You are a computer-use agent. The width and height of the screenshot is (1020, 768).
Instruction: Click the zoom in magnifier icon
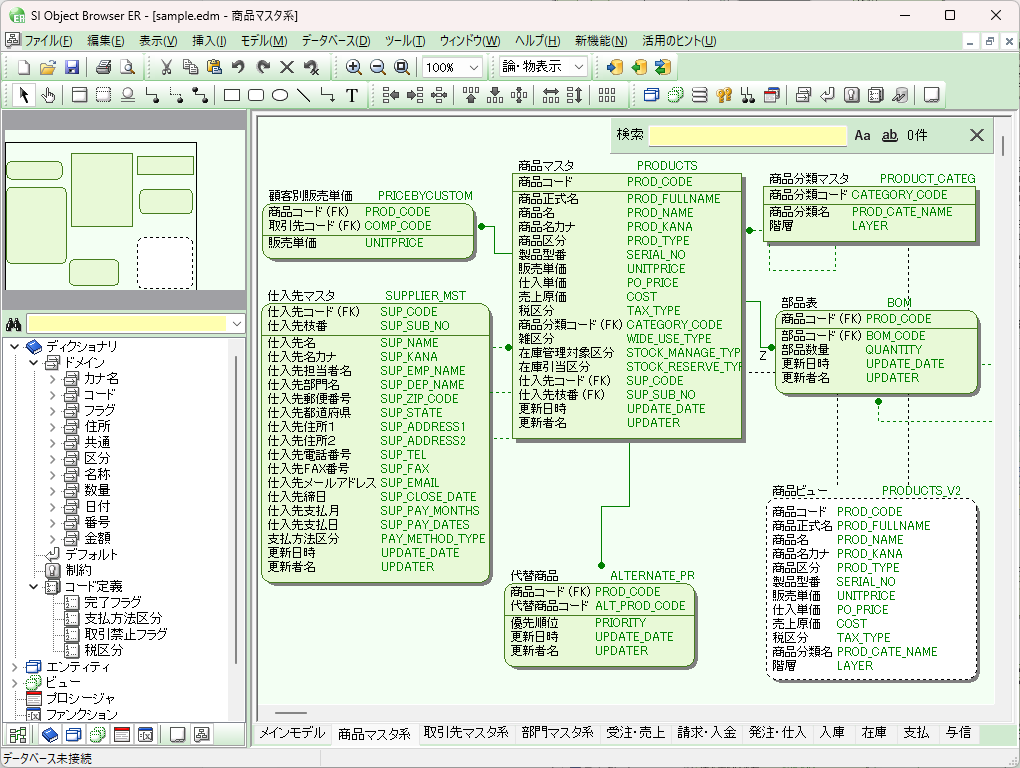click(354, 67)
